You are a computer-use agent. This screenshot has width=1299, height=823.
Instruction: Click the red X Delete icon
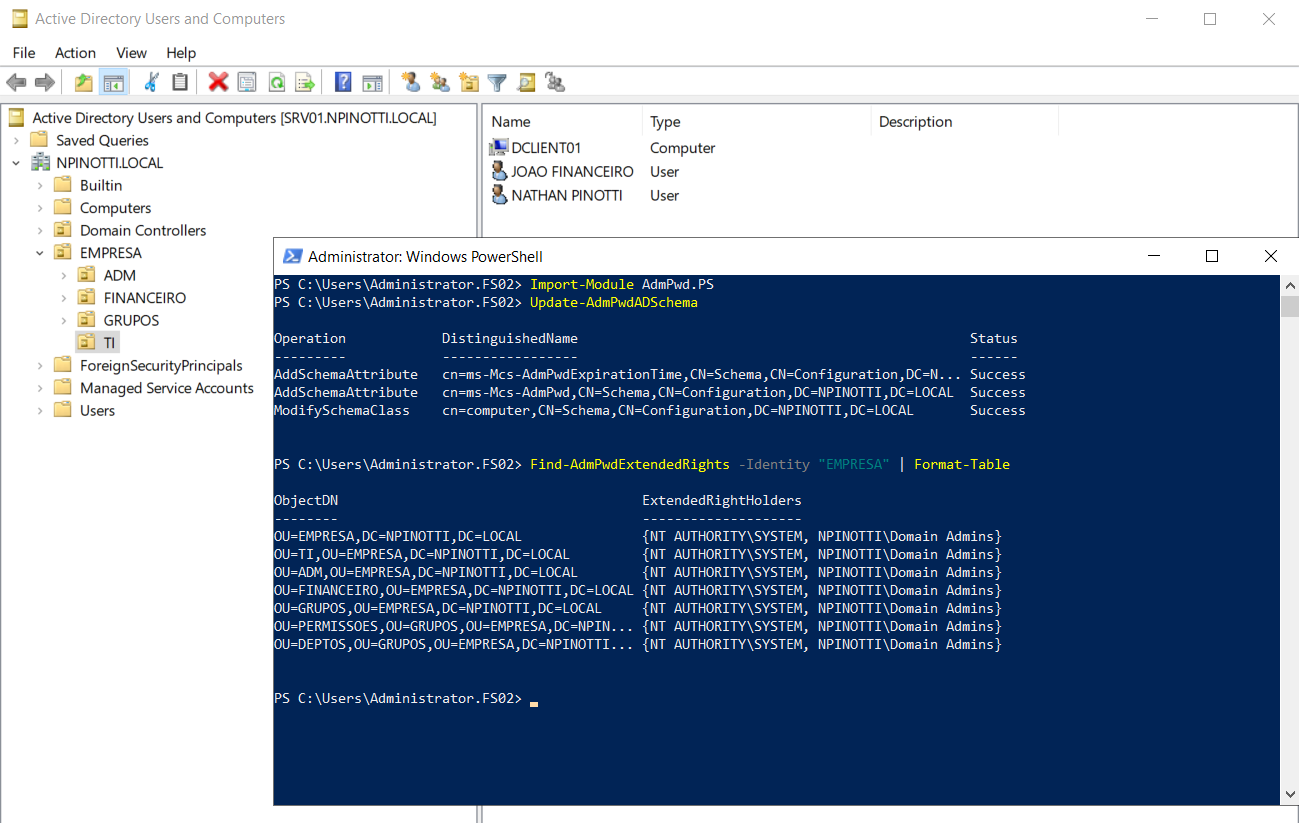[x=218, y=82]
